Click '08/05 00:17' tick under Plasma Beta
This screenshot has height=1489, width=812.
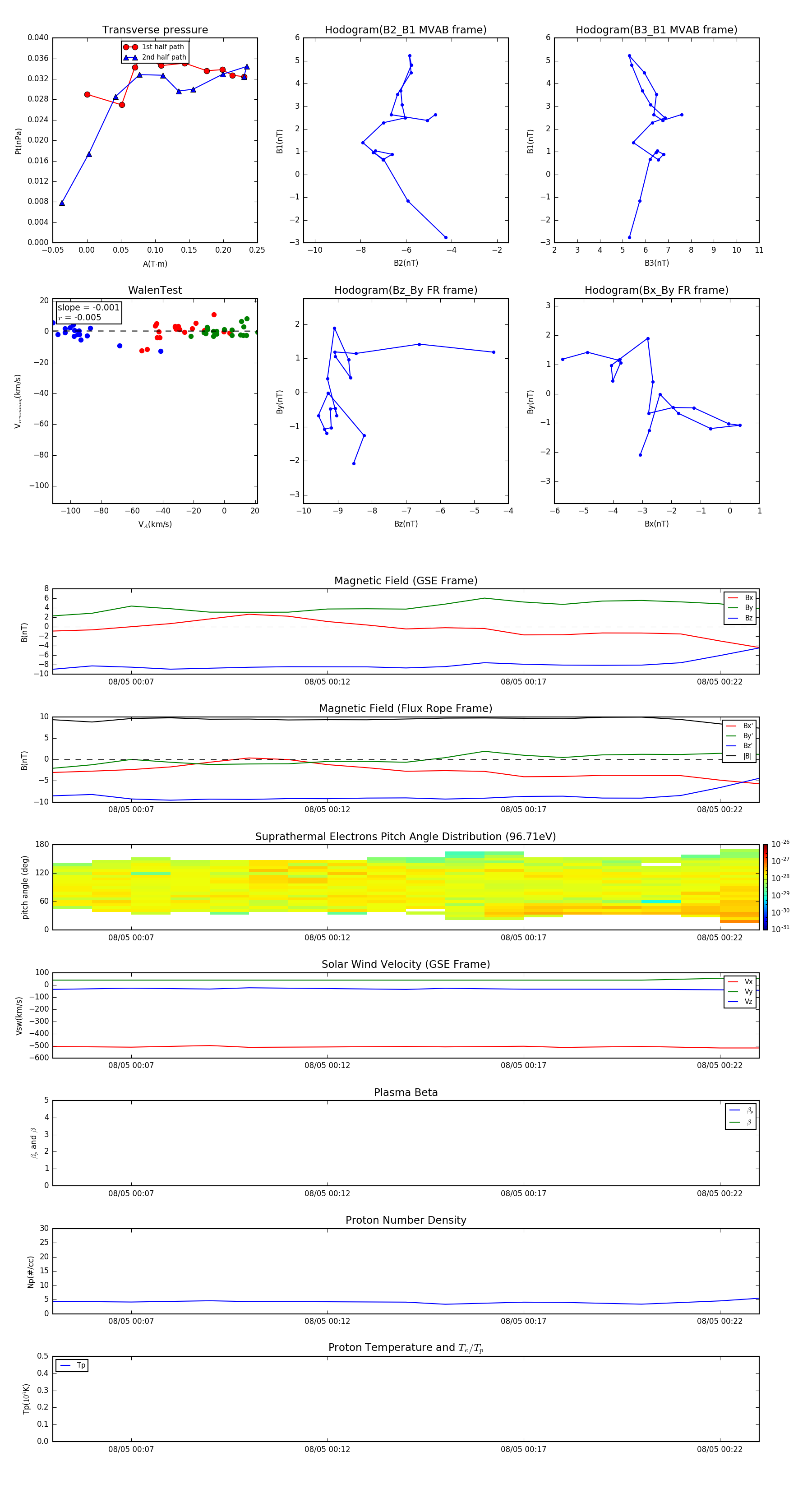click(x=524, y=1193)
